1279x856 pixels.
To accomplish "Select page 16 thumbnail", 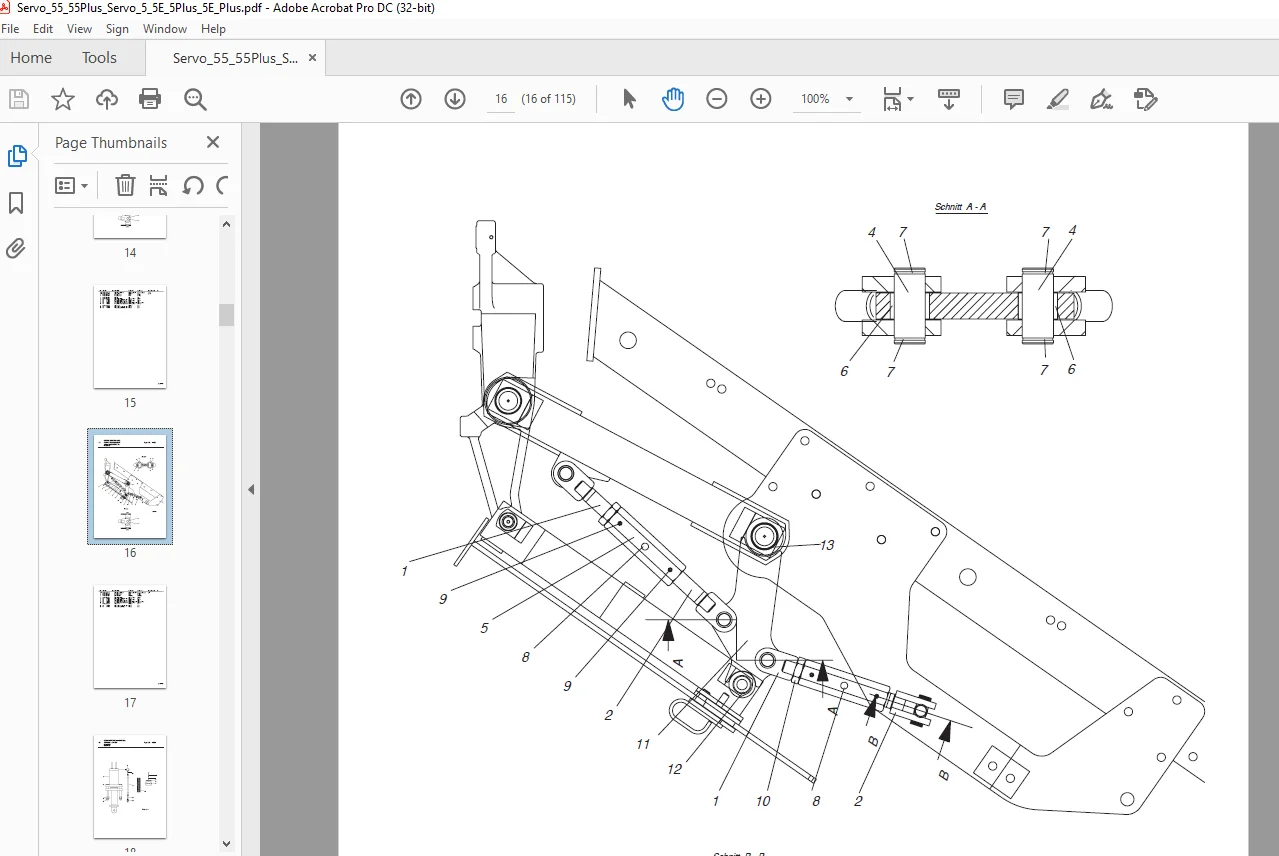I will 130,487.
